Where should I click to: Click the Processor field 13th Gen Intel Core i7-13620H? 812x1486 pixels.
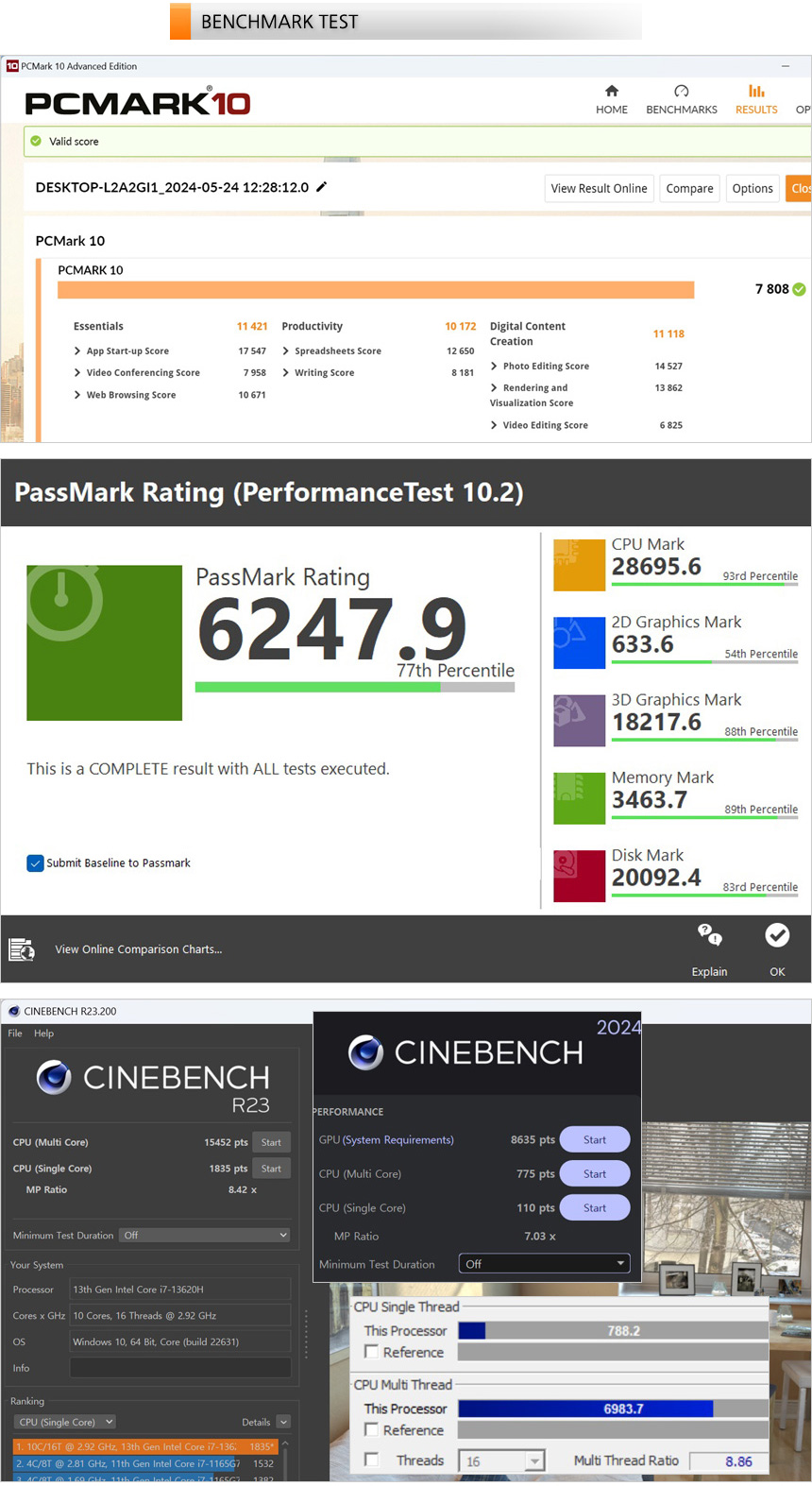(x=180, y=1289)
